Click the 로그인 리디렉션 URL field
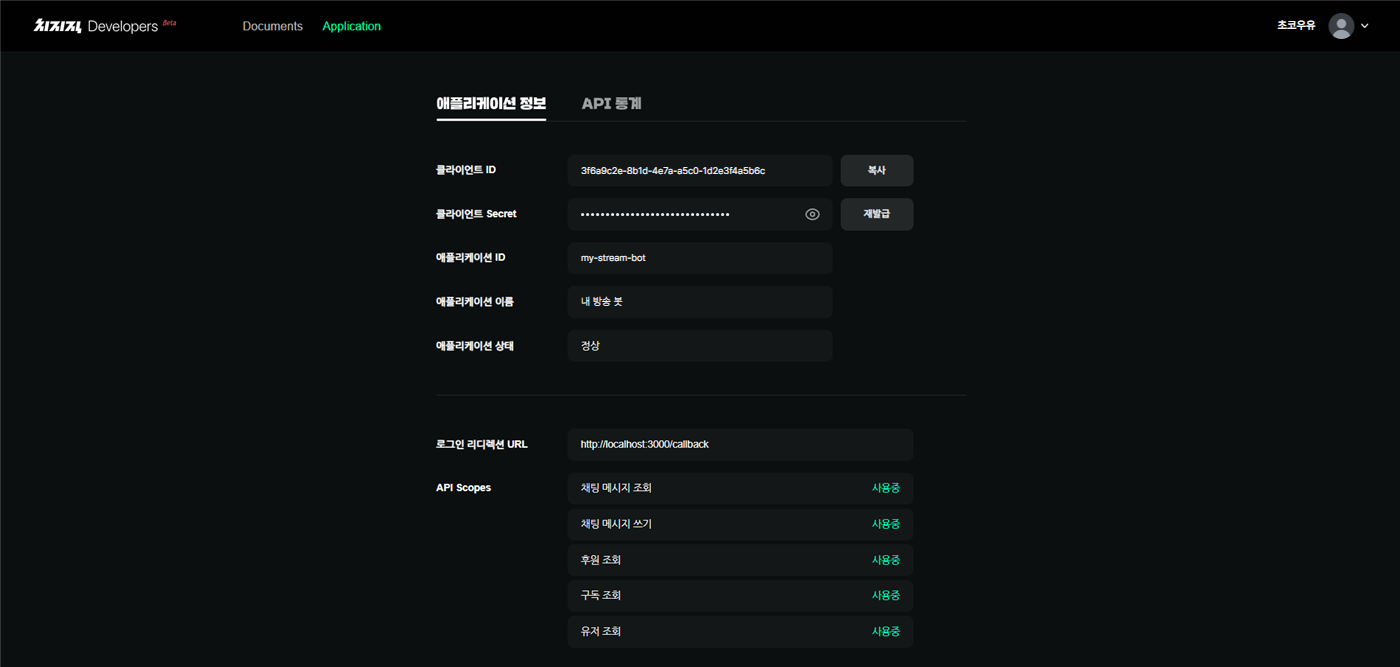 click(740, 444)
